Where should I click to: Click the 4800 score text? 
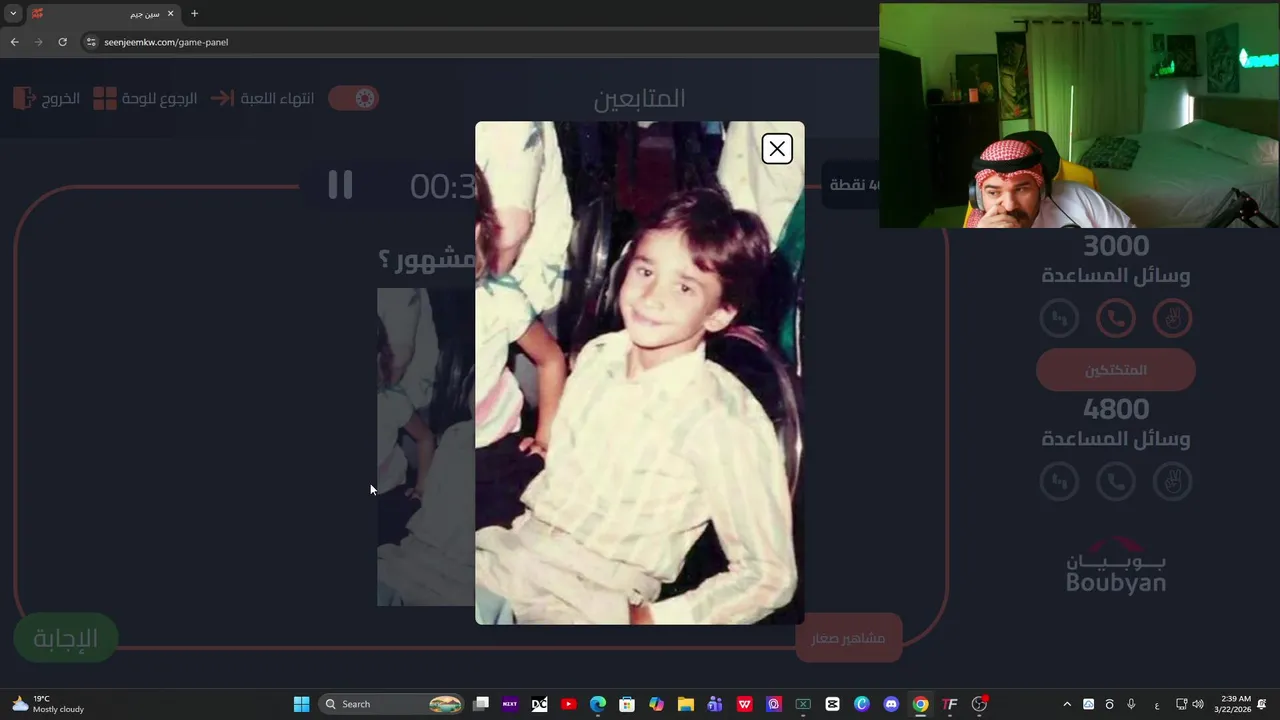[x=1116, y=409]
